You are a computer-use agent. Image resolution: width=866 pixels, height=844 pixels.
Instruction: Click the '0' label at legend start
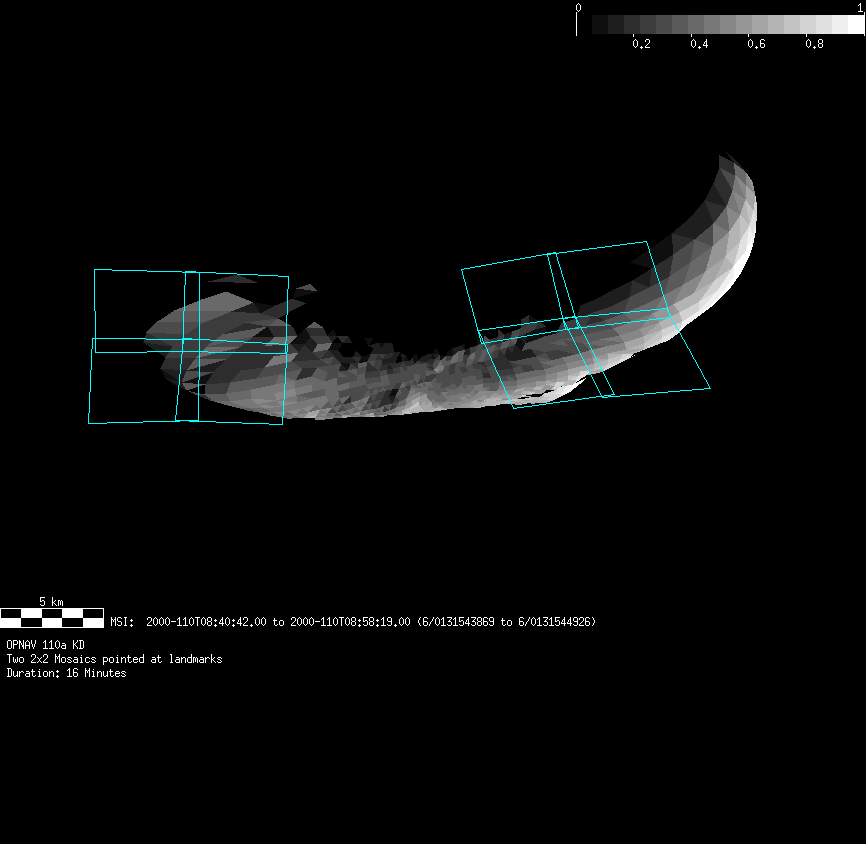click(x=578, y=8)
